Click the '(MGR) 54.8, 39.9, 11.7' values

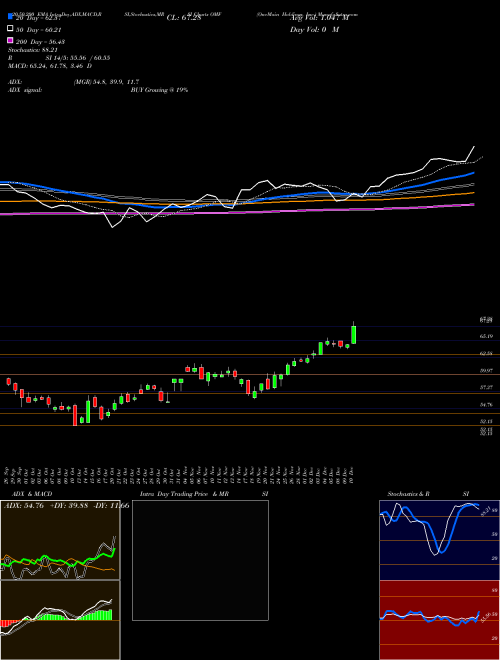(x=106, y=82)
